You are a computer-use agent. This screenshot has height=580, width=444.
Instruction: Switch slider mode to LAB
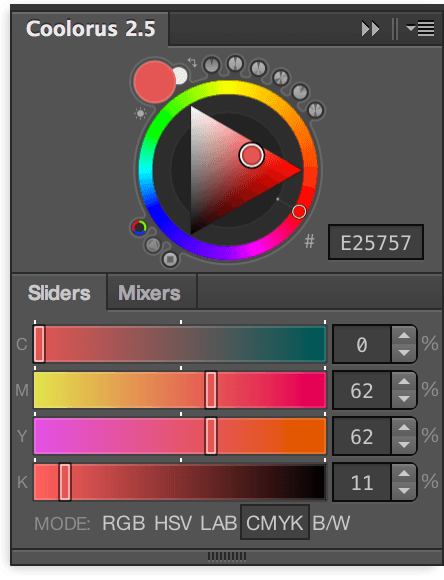(x=218, y=523)
